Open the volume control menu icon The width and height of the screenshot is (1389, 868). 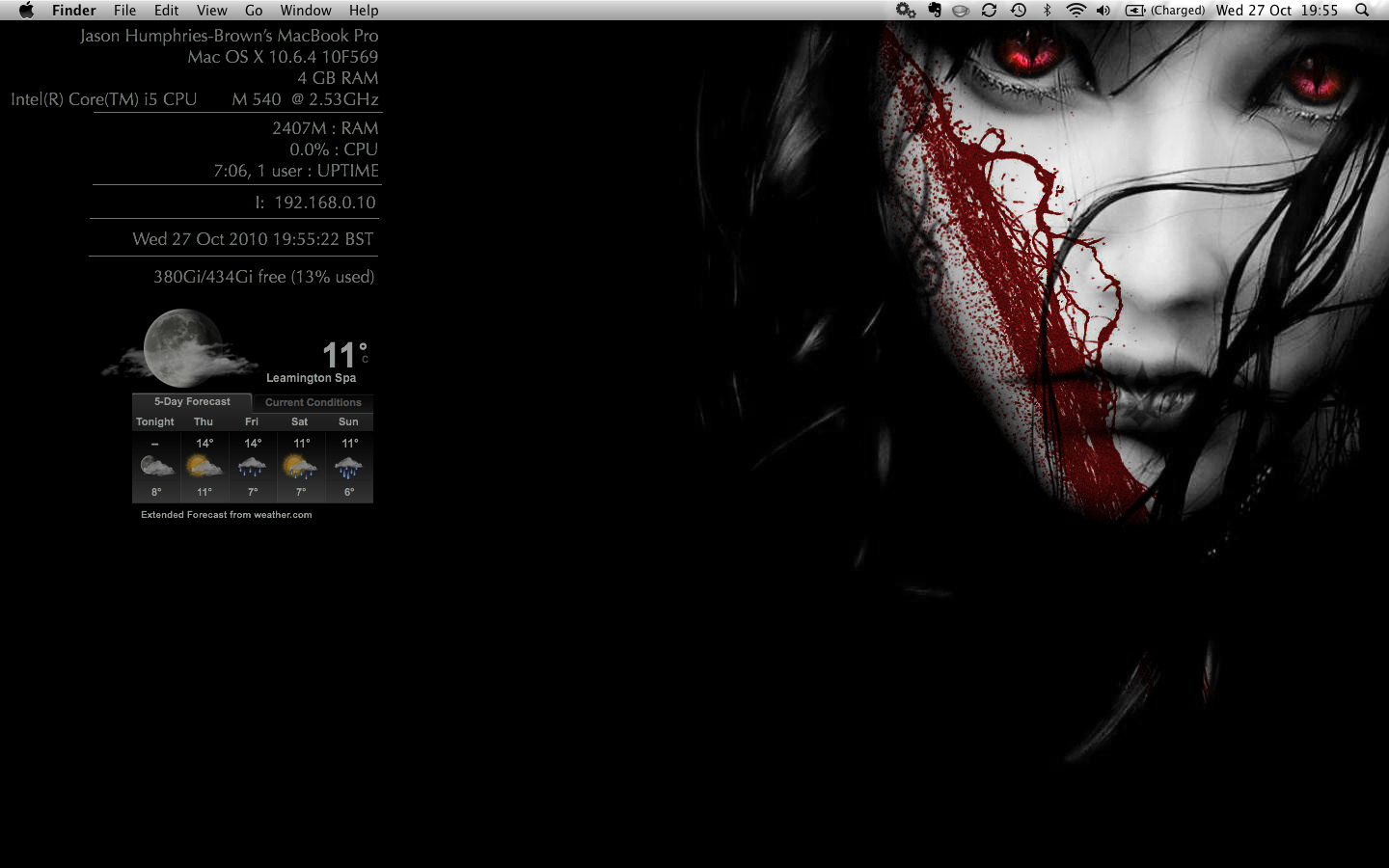(x=1103, y=10)
